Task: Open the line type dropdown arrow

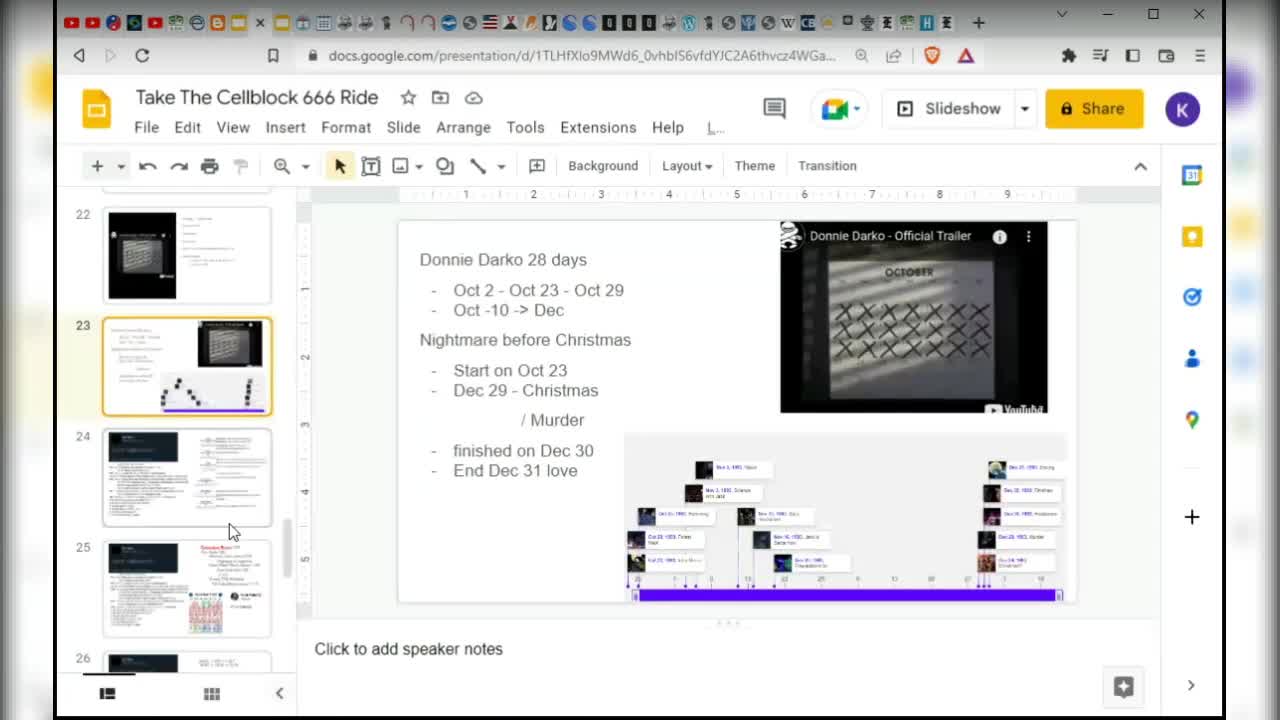Action: [x=501, y=167]
